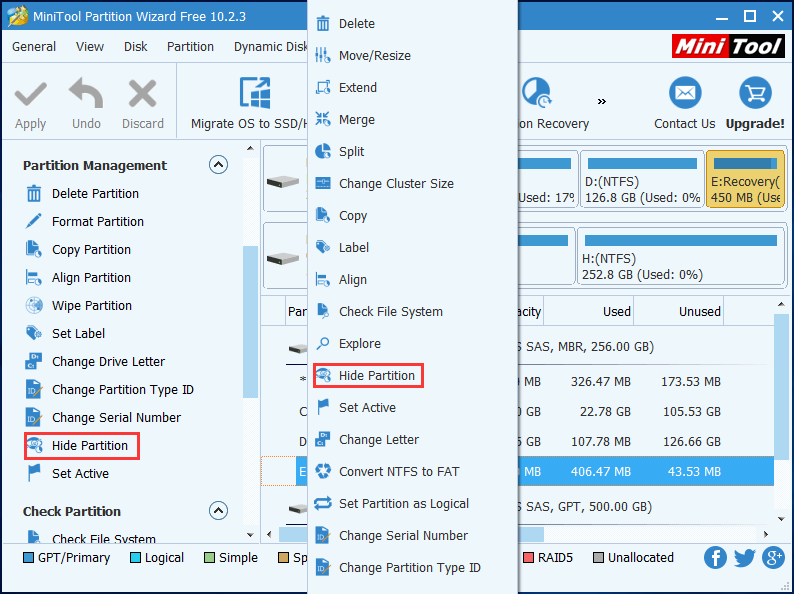Click the 326.47 MB used cell
Image resolution: width=794 pixels, height=594 pixels.
[601, 382]
